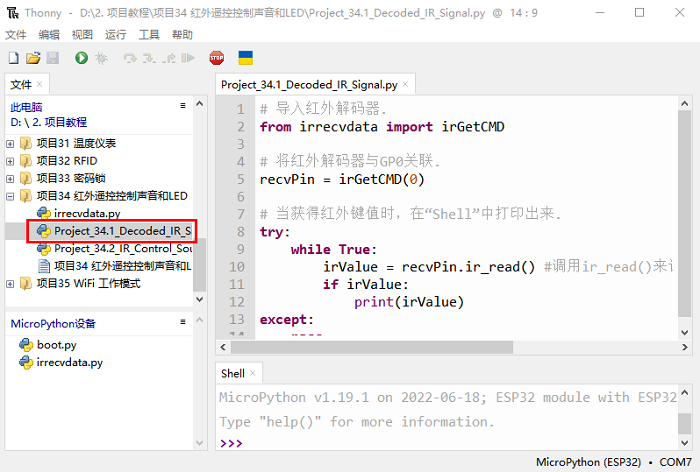The width and height of the screenshot is (700, 472).
Task: Click the Debug bug icon
Action: coord(101,59)
